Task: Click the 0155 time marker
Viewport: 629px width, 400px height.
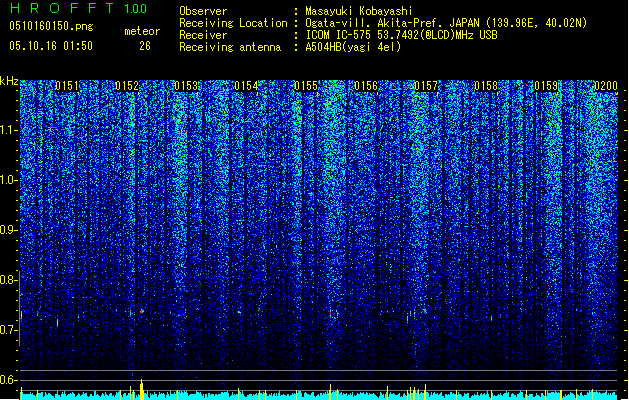Action: [306, 86]
